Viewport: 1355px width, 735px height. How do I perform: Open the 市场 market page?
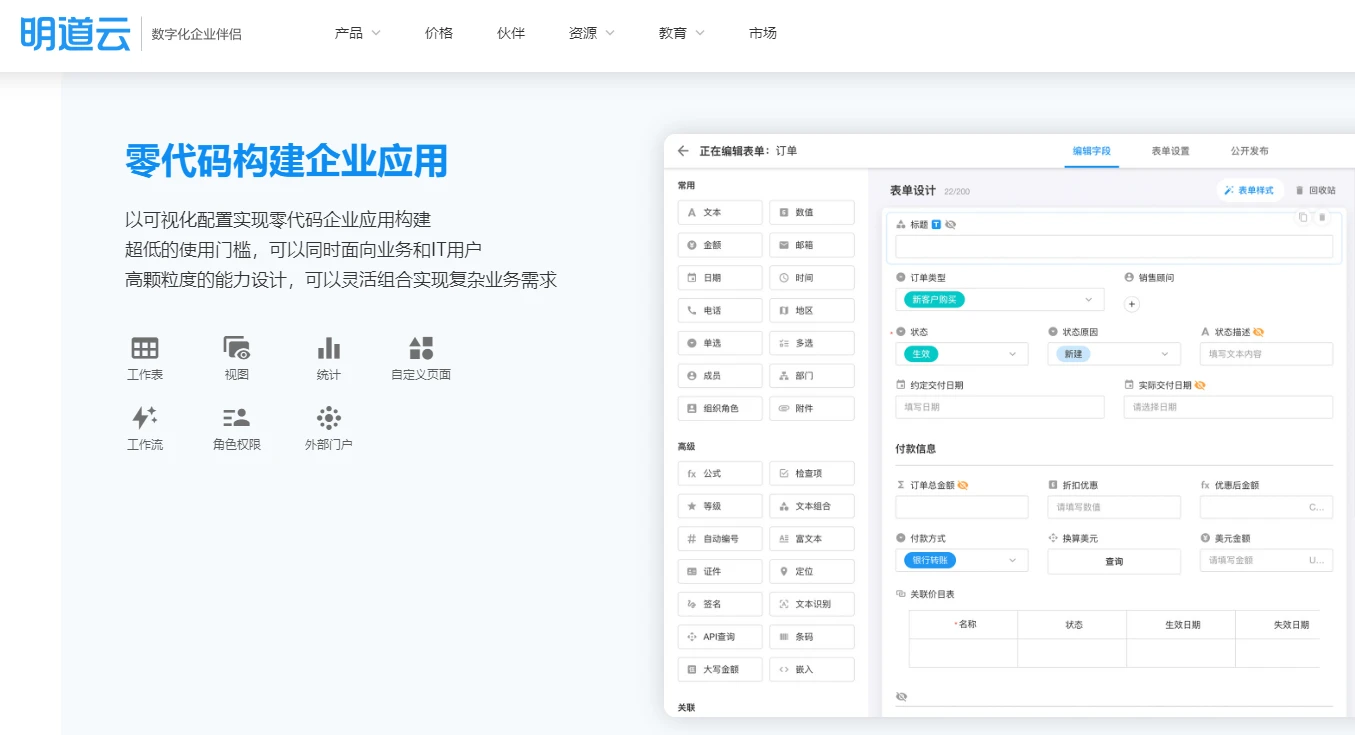(x=763, y=33)
